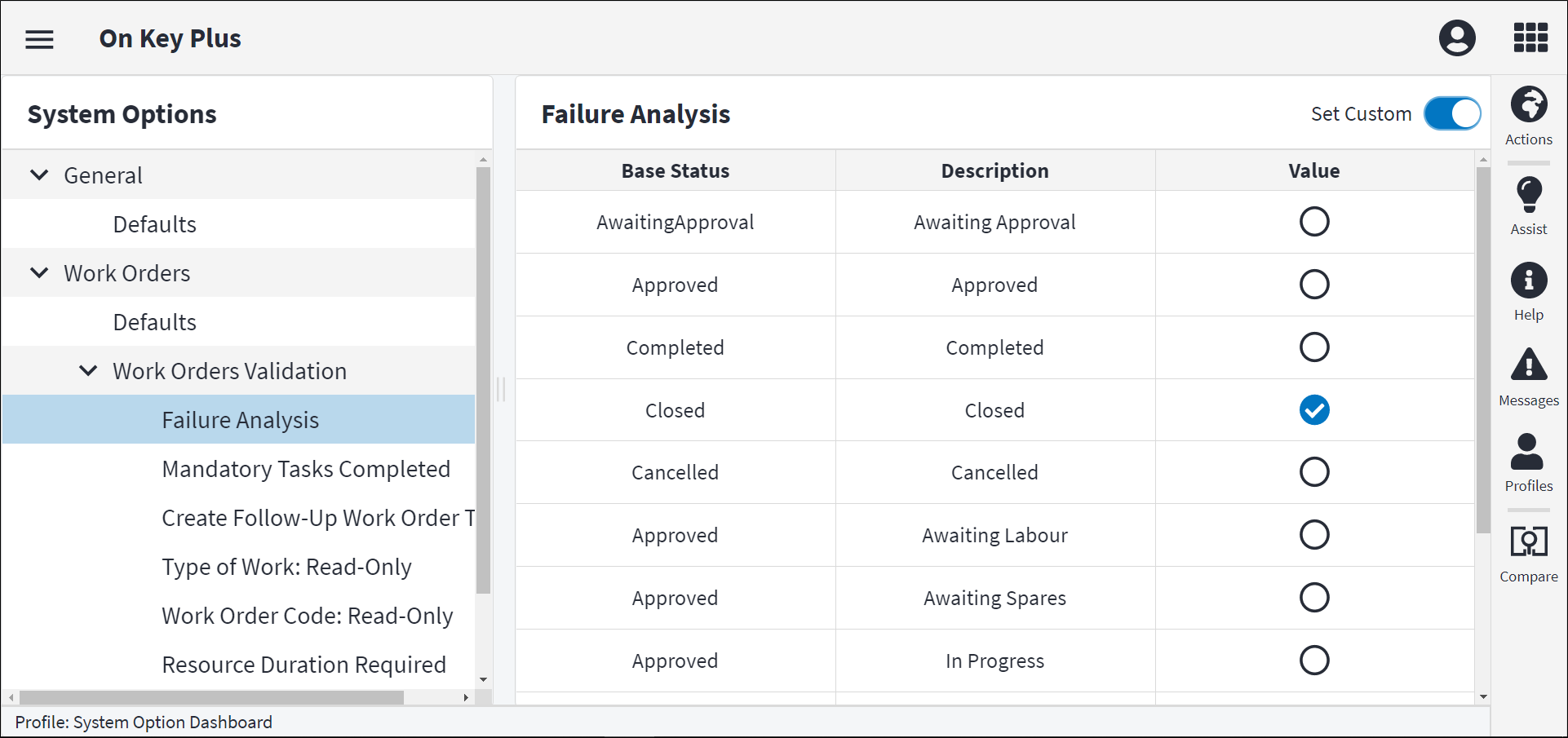Toggle the Set Custom switch off
The image size is (1568, 738).
point(1452,114)
